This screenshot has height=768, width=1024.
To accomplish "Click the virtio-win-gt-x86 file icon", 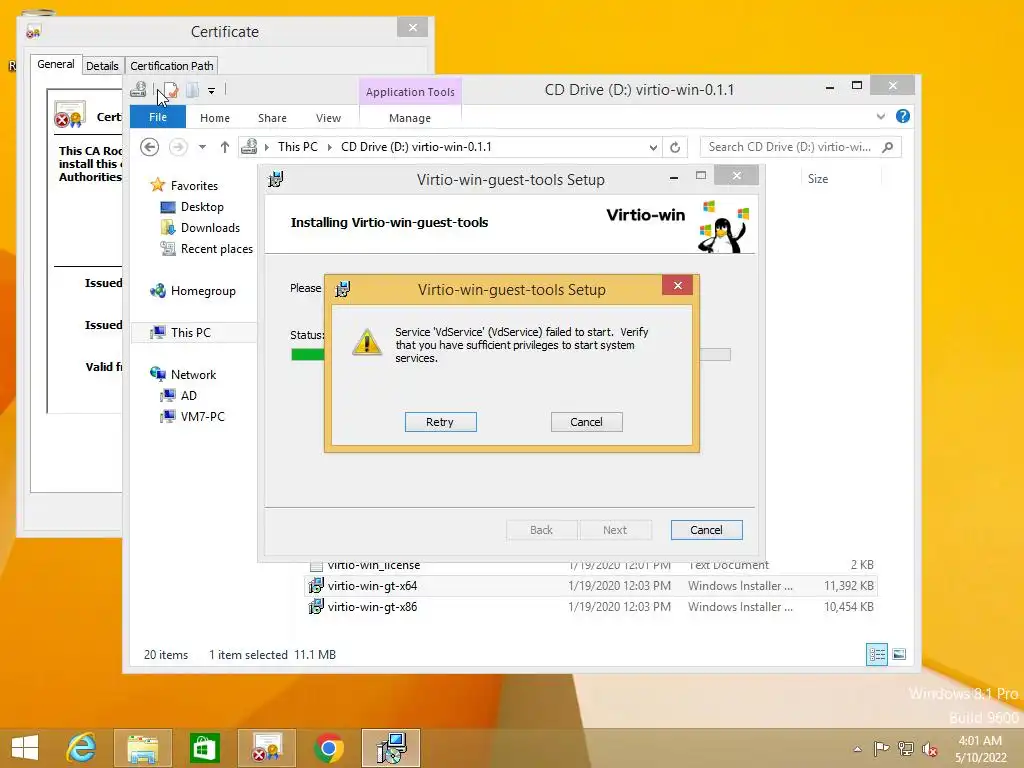I will [x=316, y=607].
